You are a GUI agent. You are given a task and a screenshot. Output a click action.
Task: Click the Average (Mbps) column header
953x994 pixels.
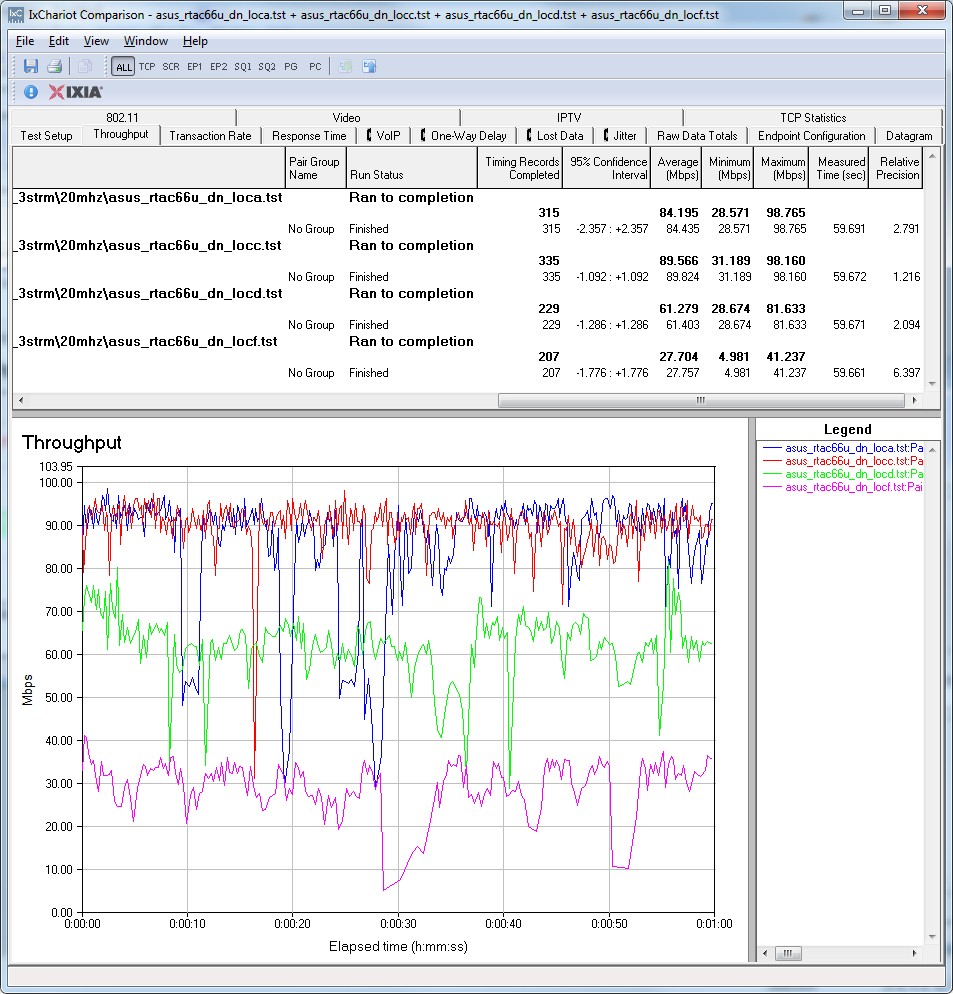click(x=677, y=168)
